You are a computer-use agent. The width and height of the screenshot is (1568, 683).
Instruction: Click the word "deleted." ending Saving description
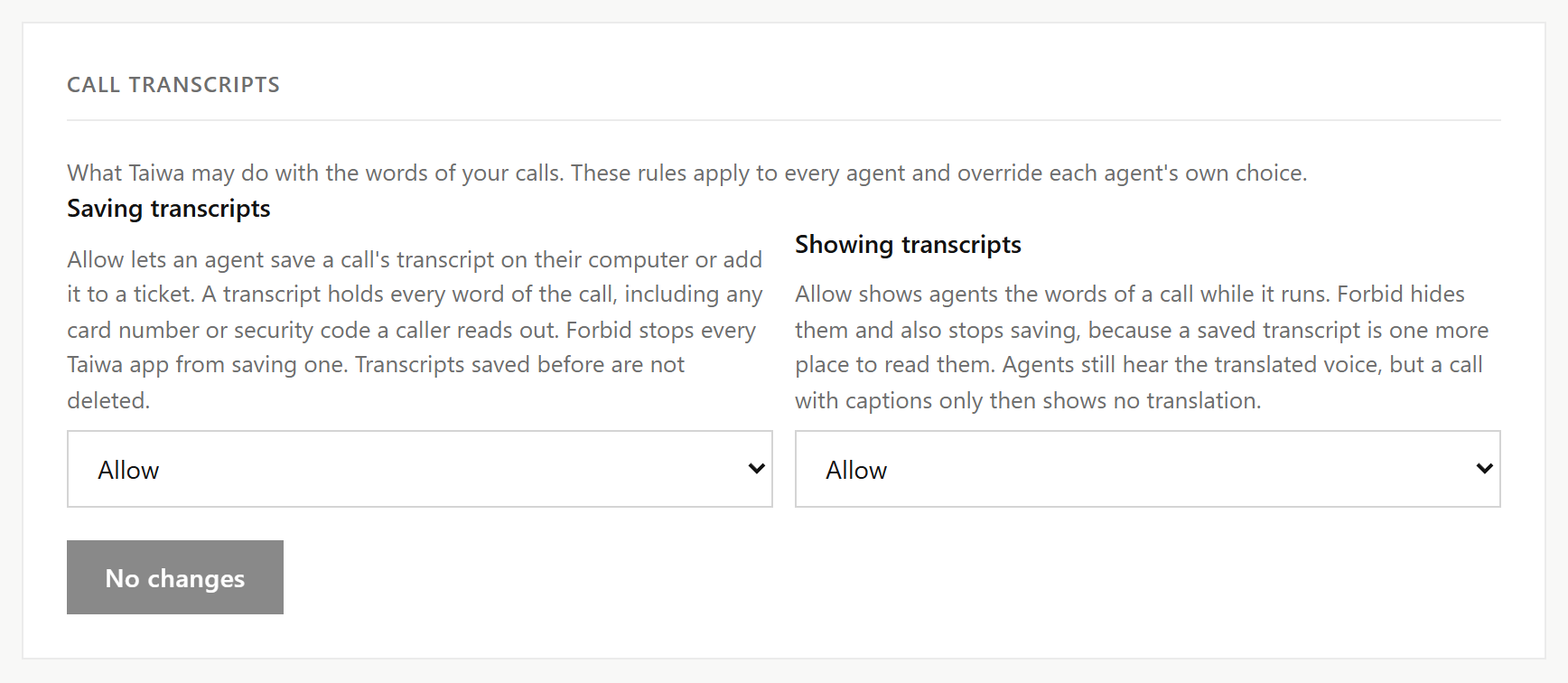pos(108,400)
